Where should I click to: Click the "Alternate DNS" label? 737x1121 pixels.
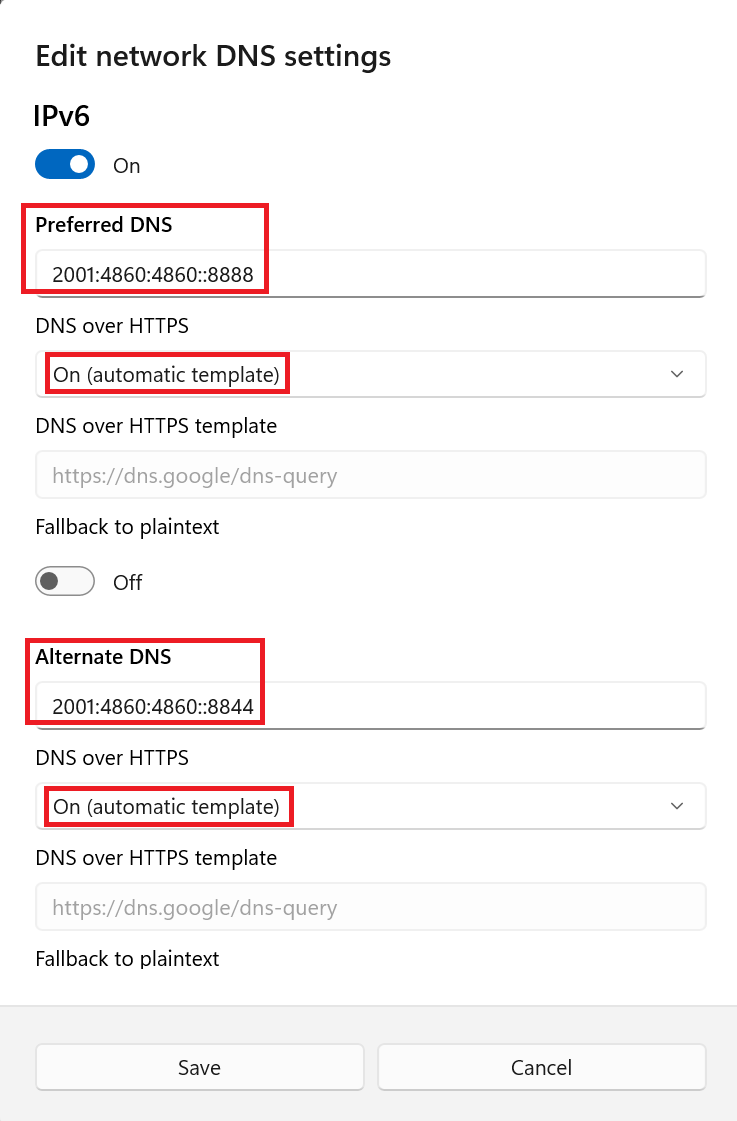tap(103, 657)
